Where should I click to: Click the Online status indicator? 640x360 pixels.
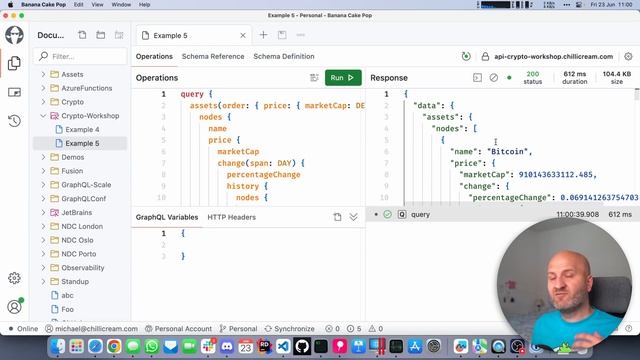23,329
